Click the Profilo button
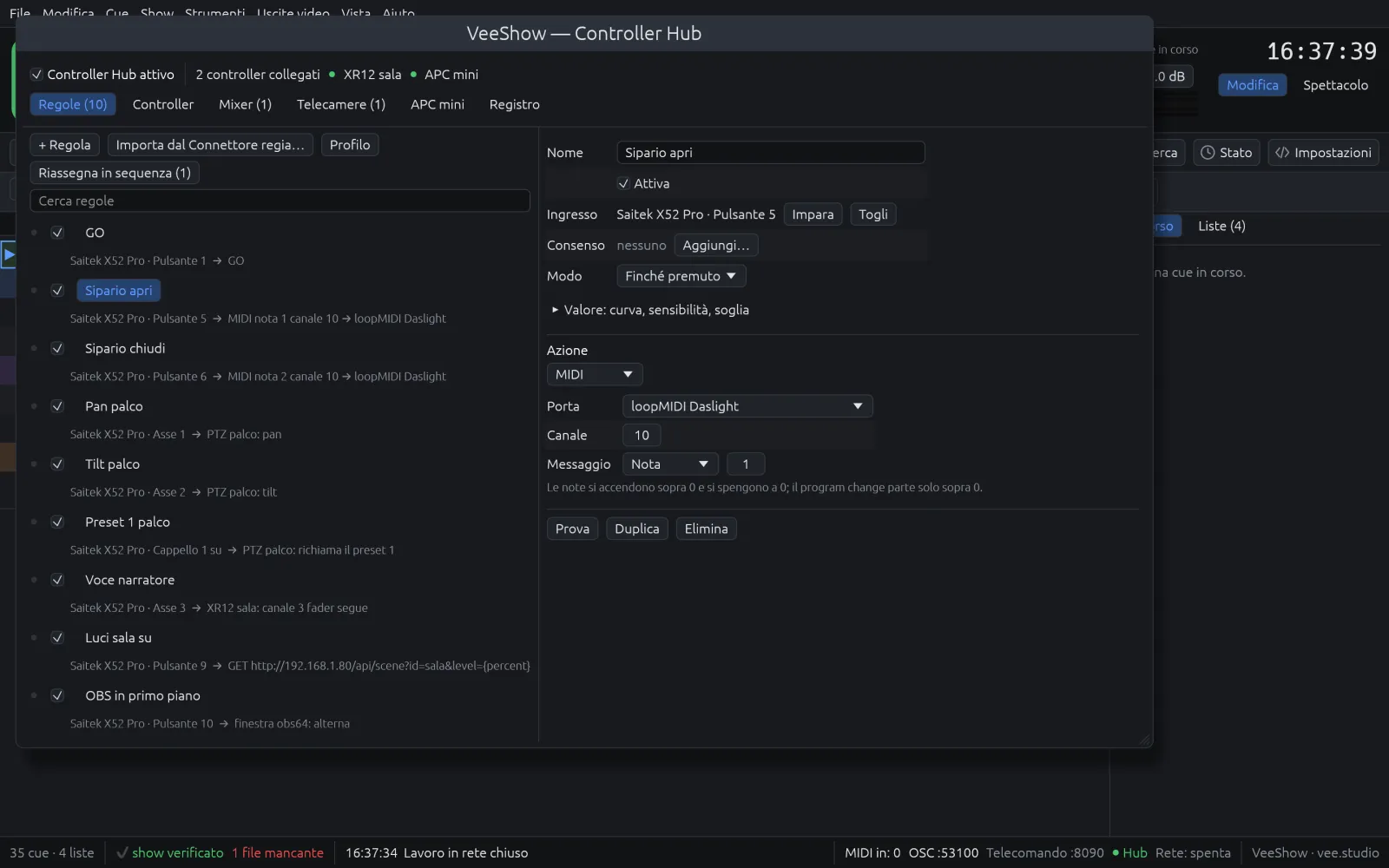The width and height of the screenshot is (1389, 868). pos(350,145)
